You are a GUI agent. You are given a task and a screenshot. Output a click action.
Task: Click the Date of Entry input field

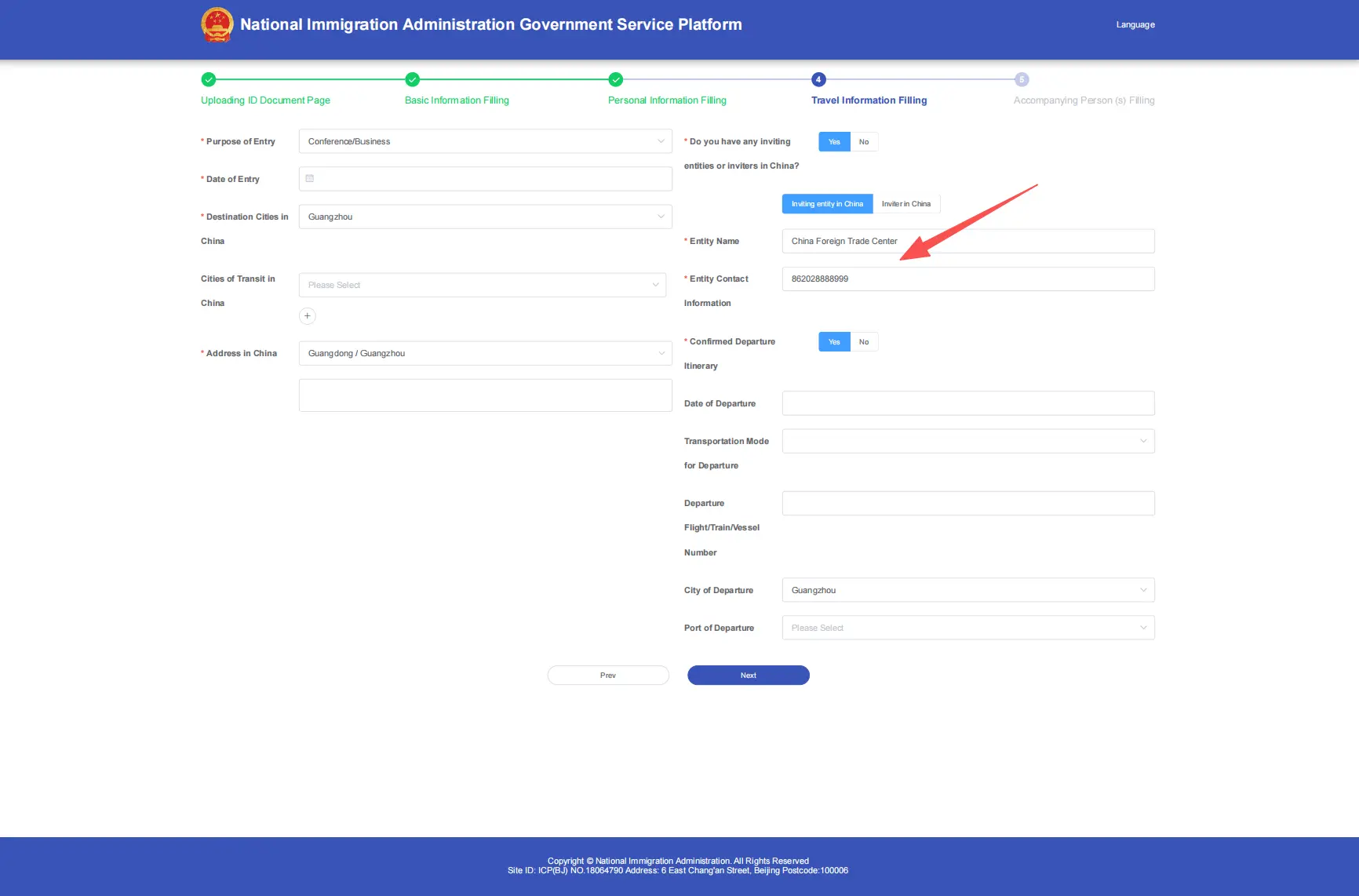click(486, 179)
